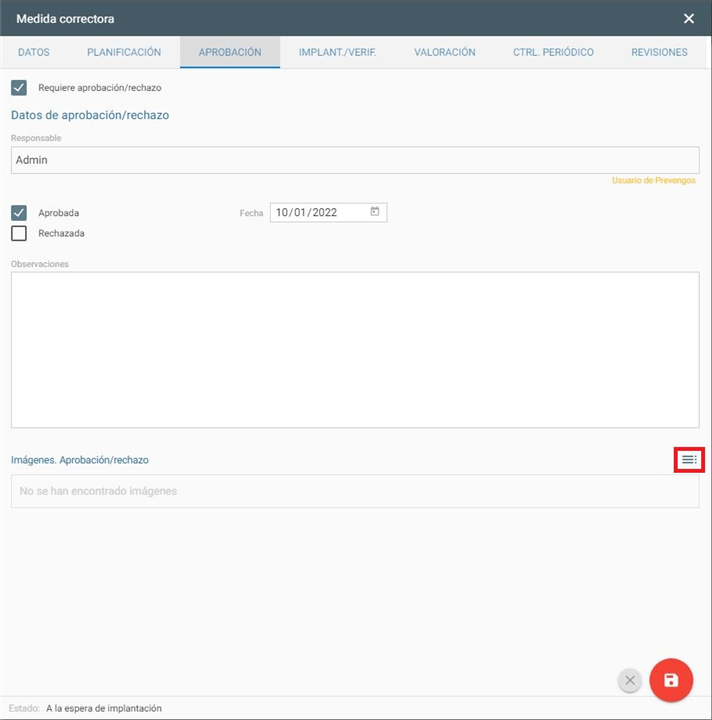Viewport: 712px width, 720px height.
Task: Close the Medida correctora dialog
Action: [x=688, y=18]
